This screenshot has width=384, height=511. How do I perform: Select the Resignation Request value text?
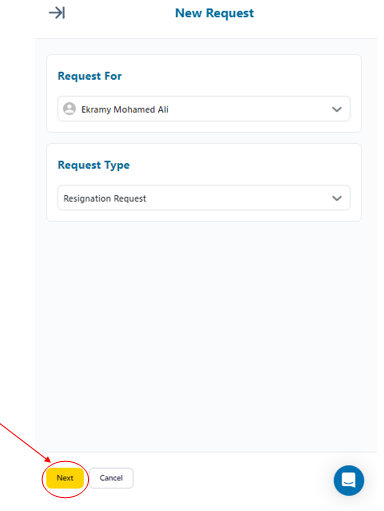pyautogui.click(x=105, y=199)
